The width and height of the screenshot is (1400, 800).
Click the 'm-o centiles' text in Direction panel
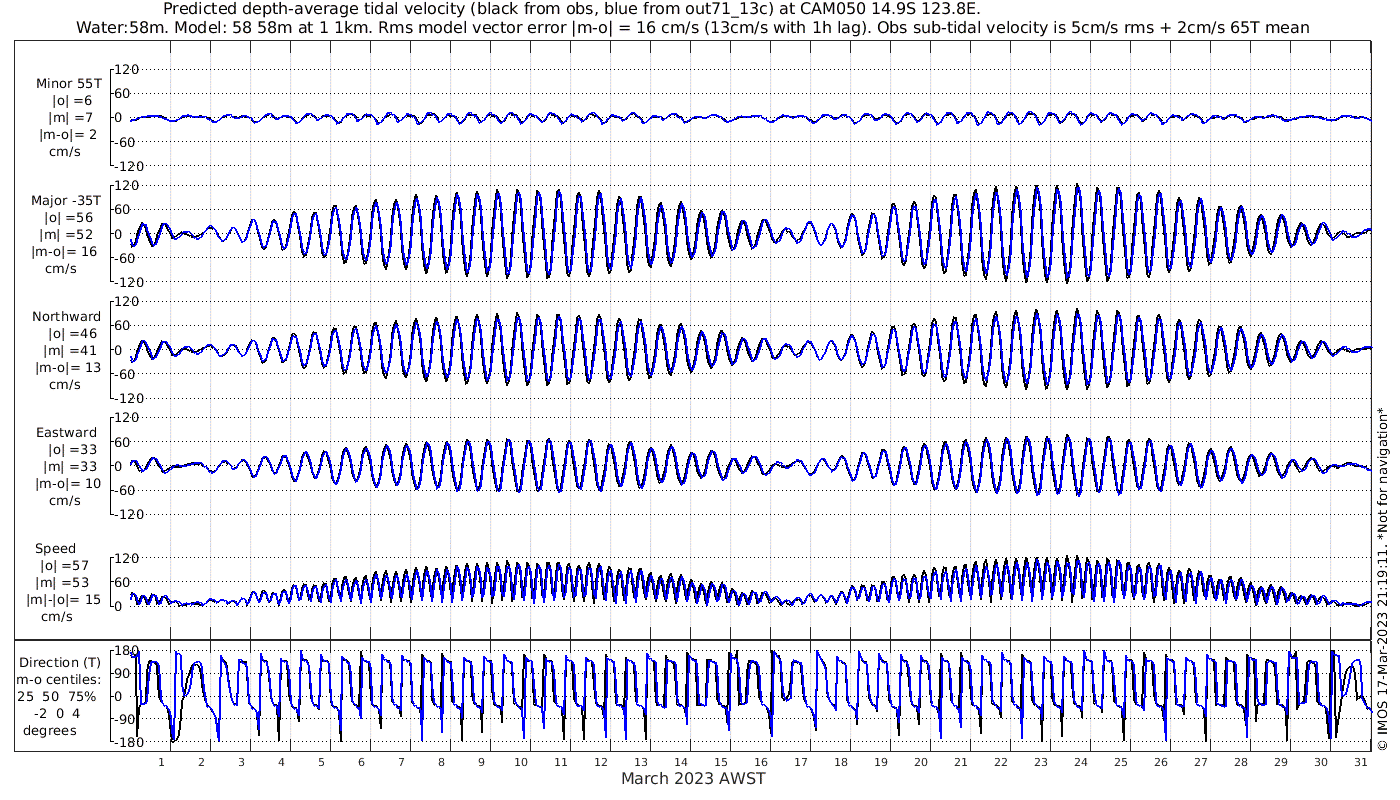(62, 679)
